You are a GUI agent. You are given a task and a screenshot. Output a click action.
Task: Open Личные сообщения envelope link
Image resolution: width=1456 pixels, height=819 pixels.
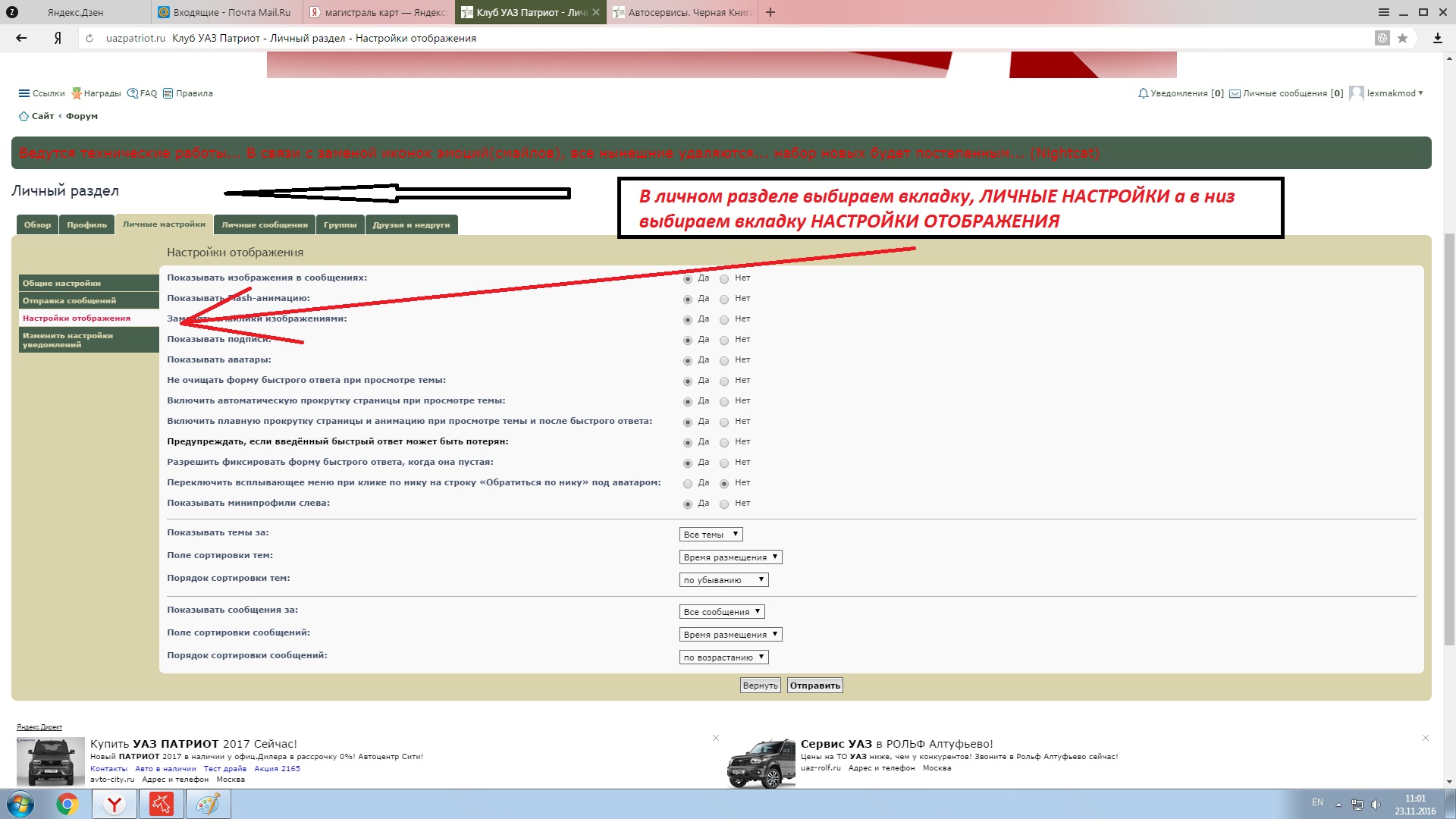(x=1285, y=93)
